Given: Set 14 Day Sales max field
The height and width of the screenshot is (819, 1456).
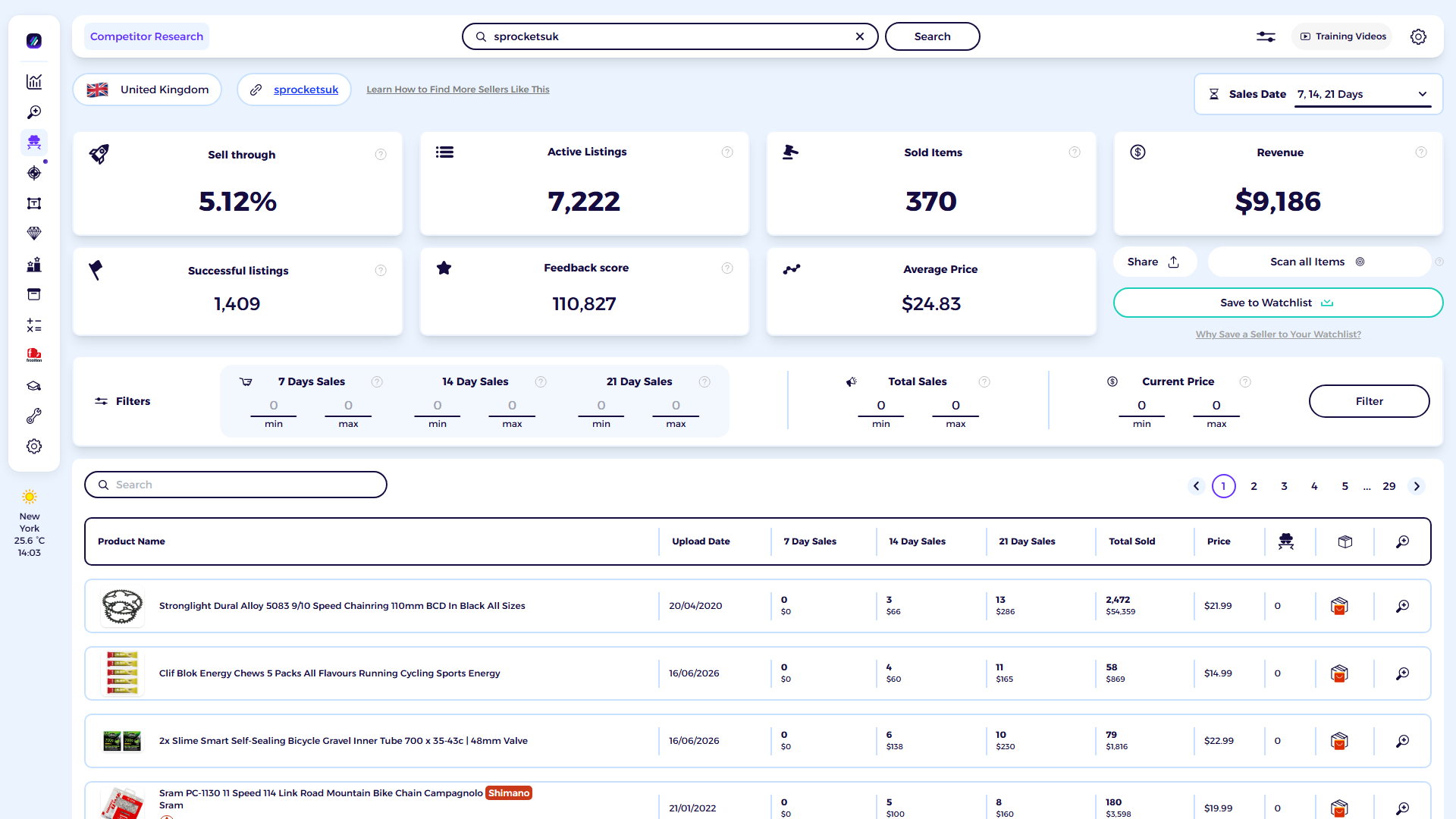Looking at the screenshot, I should tap(512, 406).
